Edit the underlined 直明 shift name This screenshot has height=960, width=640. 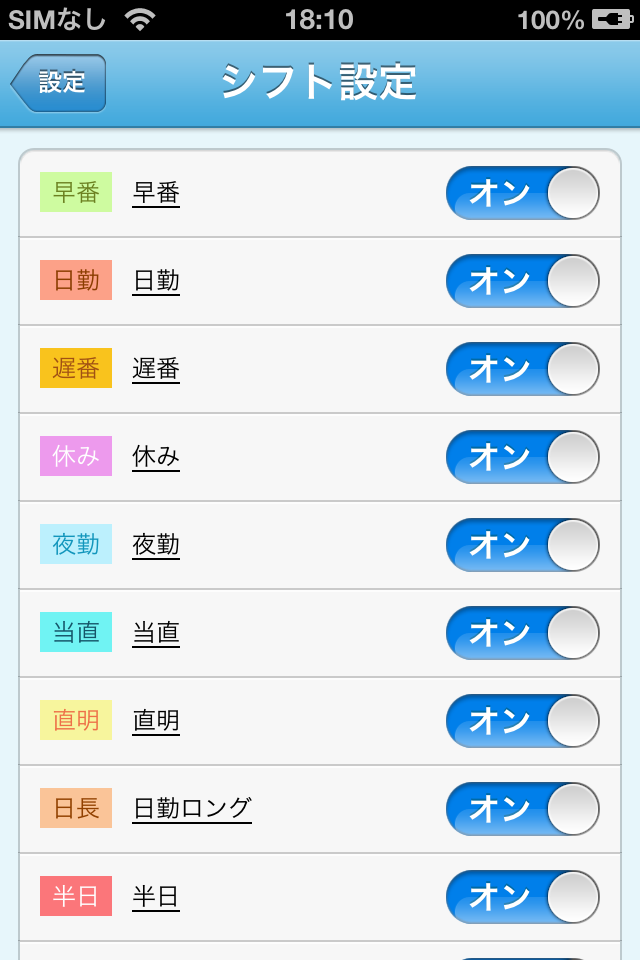pyautogui.click(x=156, y=721)
